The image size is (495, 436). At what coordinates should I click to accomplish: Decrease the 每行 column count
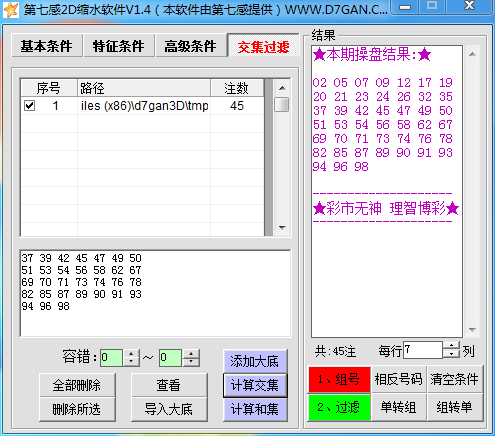pos(452,354)
